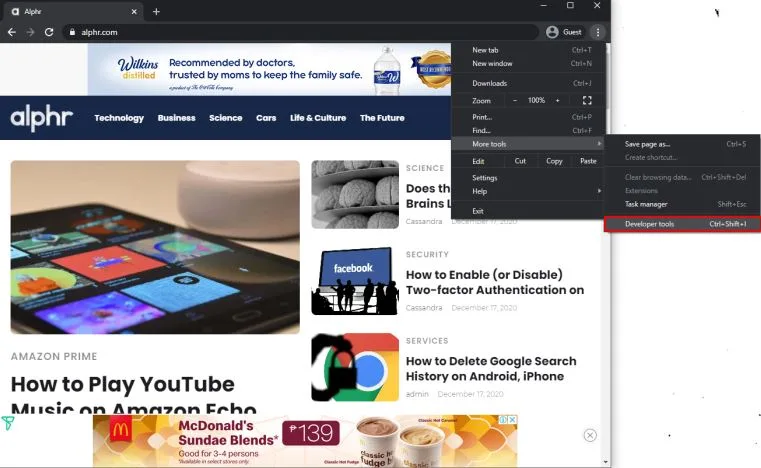The height and width of the screenshot is (468, 761).
Task: Open the Science nav link
Action: [x=226, y=118]
